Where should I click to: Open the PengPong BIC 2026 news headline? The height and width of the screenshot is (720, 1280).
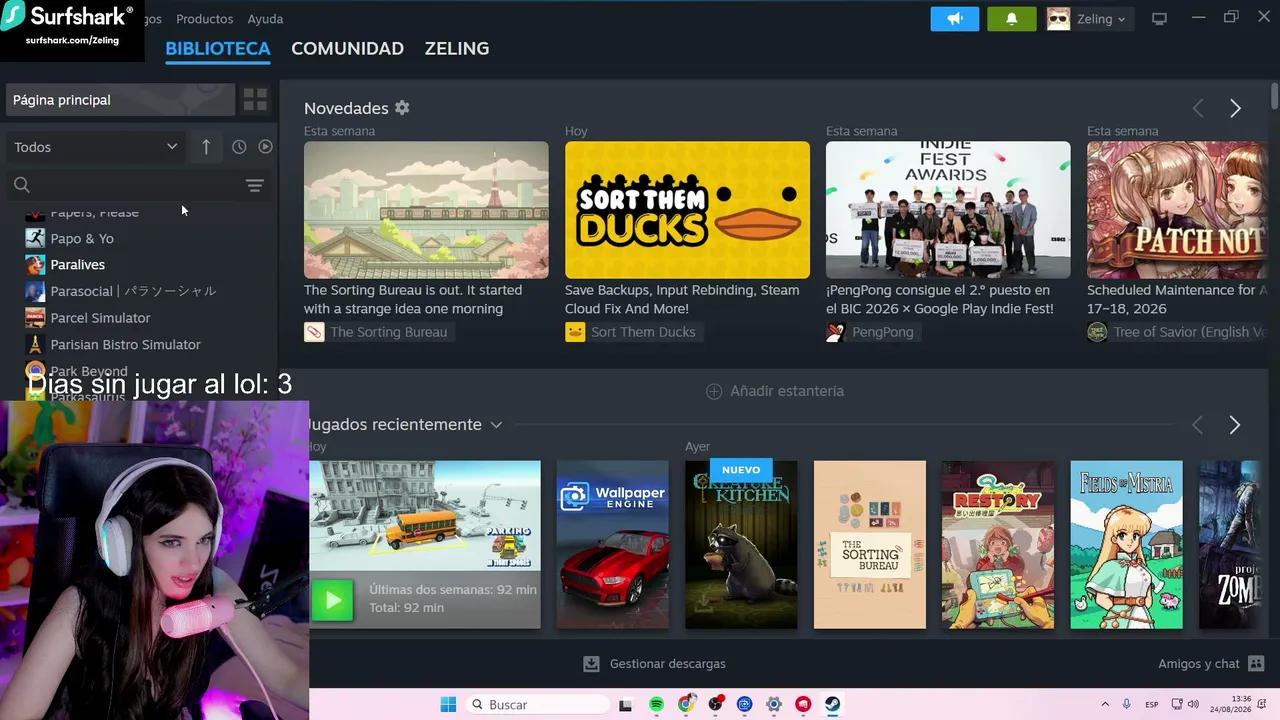click(940, 299)
